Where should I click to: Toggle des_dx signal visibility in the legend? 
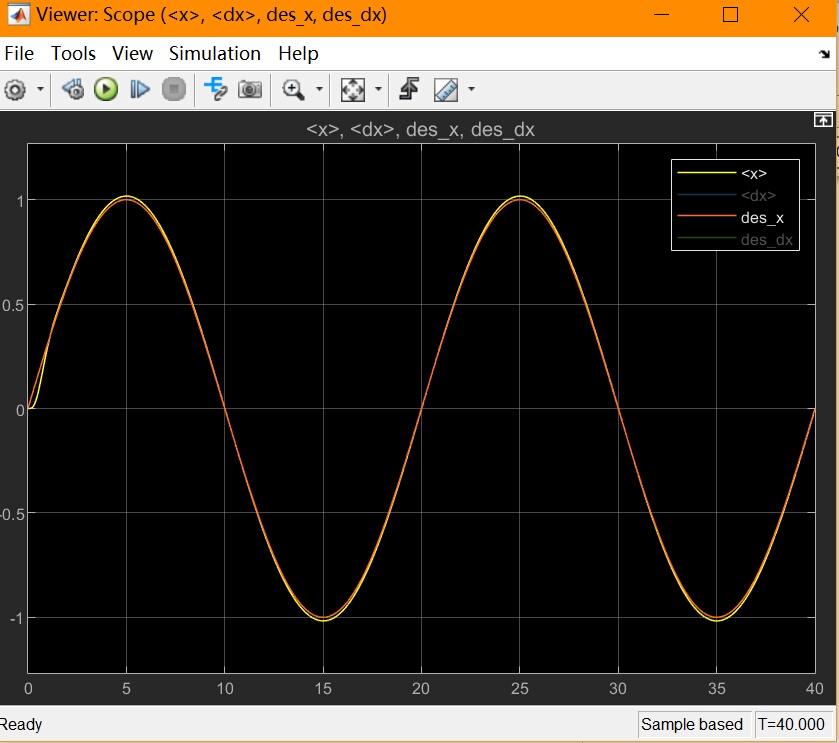[766, 240]
